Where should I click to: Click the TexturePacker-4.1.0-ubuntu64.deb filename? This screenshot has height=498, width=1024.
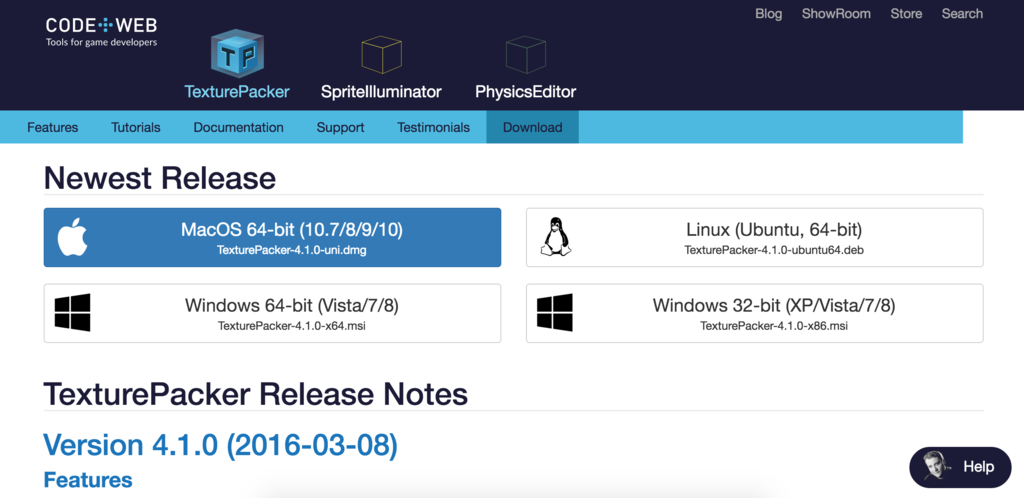pyautogui.click(x=774, y=250)
